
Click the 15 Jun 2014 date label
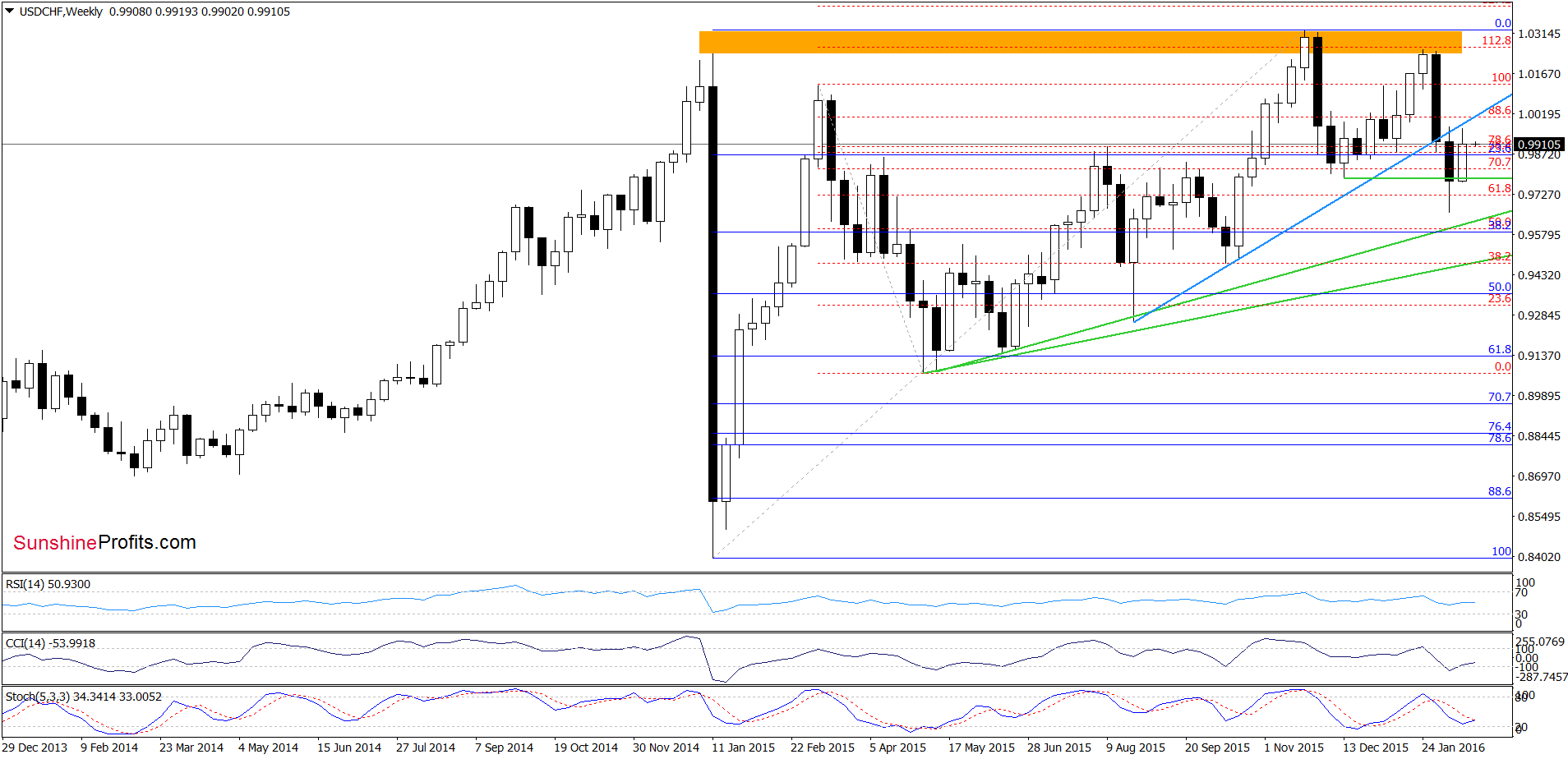pos(349,747)
